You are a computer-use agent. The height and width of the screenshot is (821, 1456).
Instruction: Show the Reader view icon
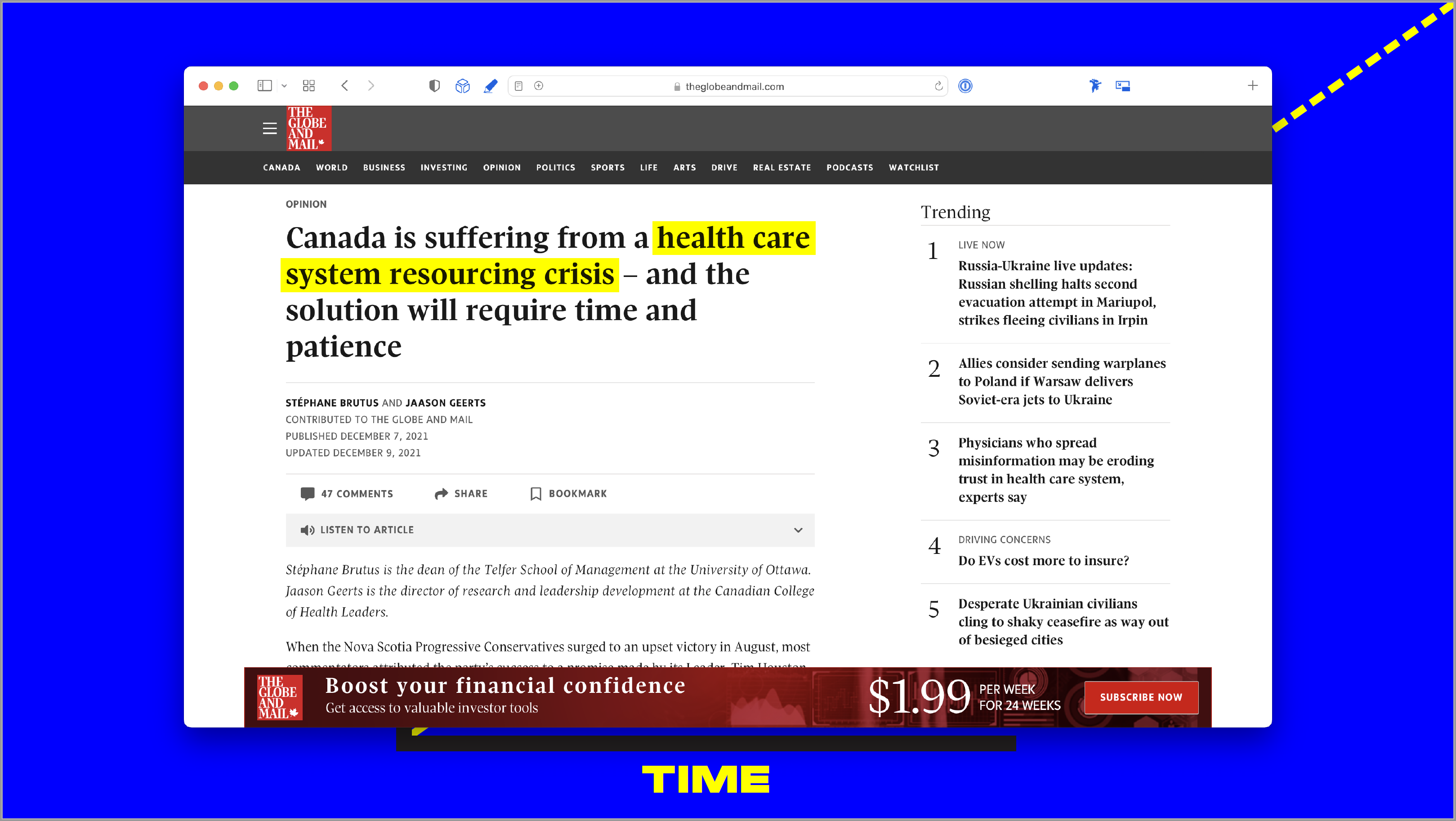[x=518, y=86]
